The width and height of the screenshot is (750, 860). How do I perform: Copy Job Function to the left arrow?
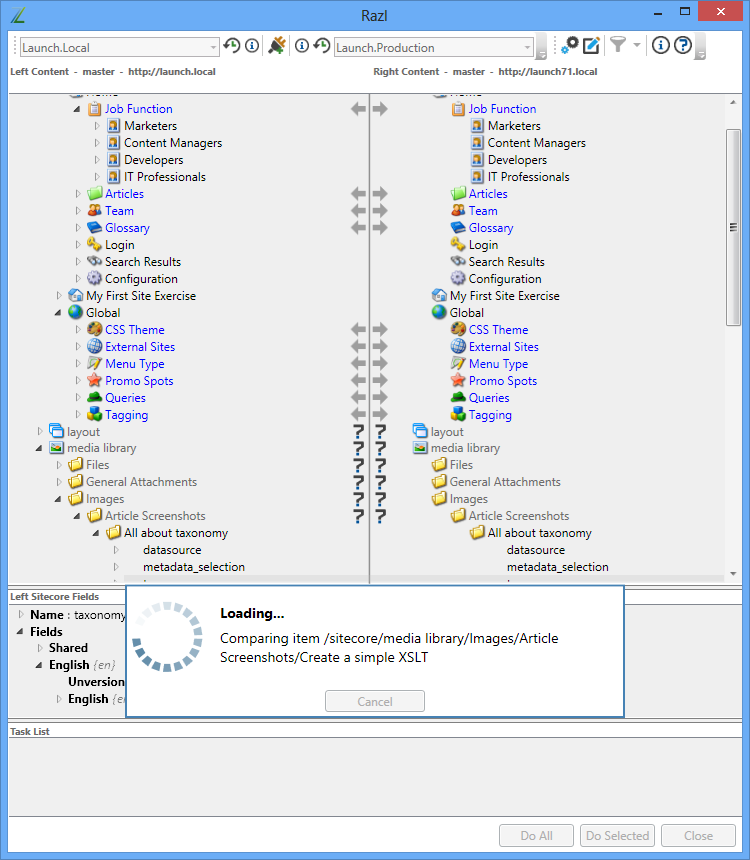358,109
